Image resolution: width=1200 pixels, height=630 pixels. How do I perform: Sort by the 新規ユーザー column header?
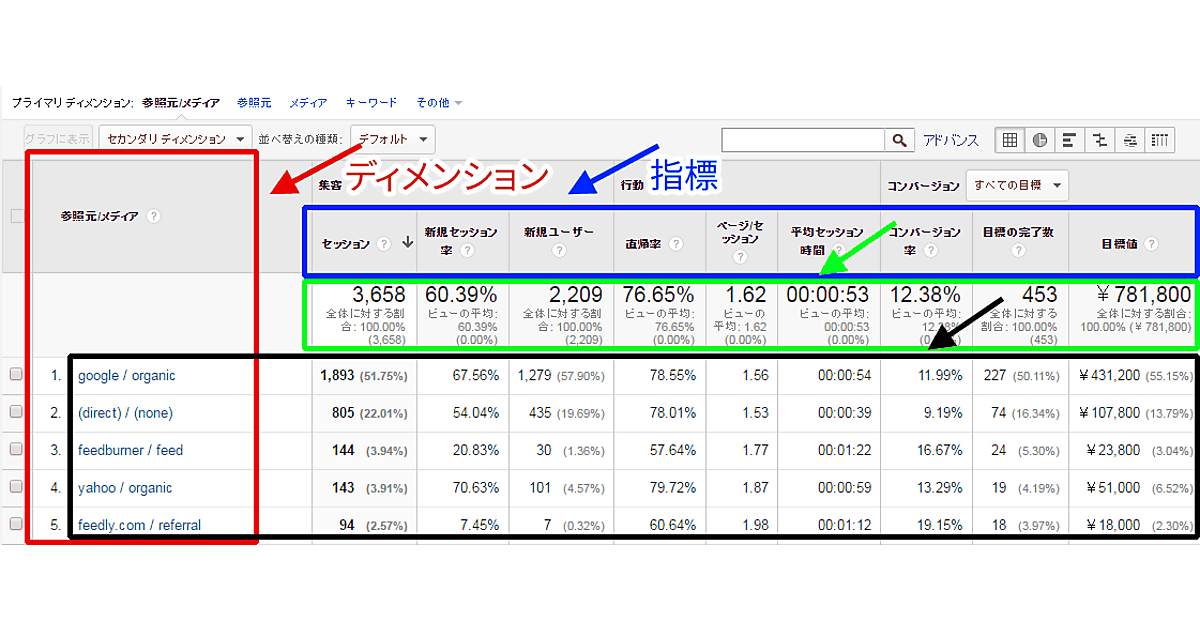[x=559, y=232]
